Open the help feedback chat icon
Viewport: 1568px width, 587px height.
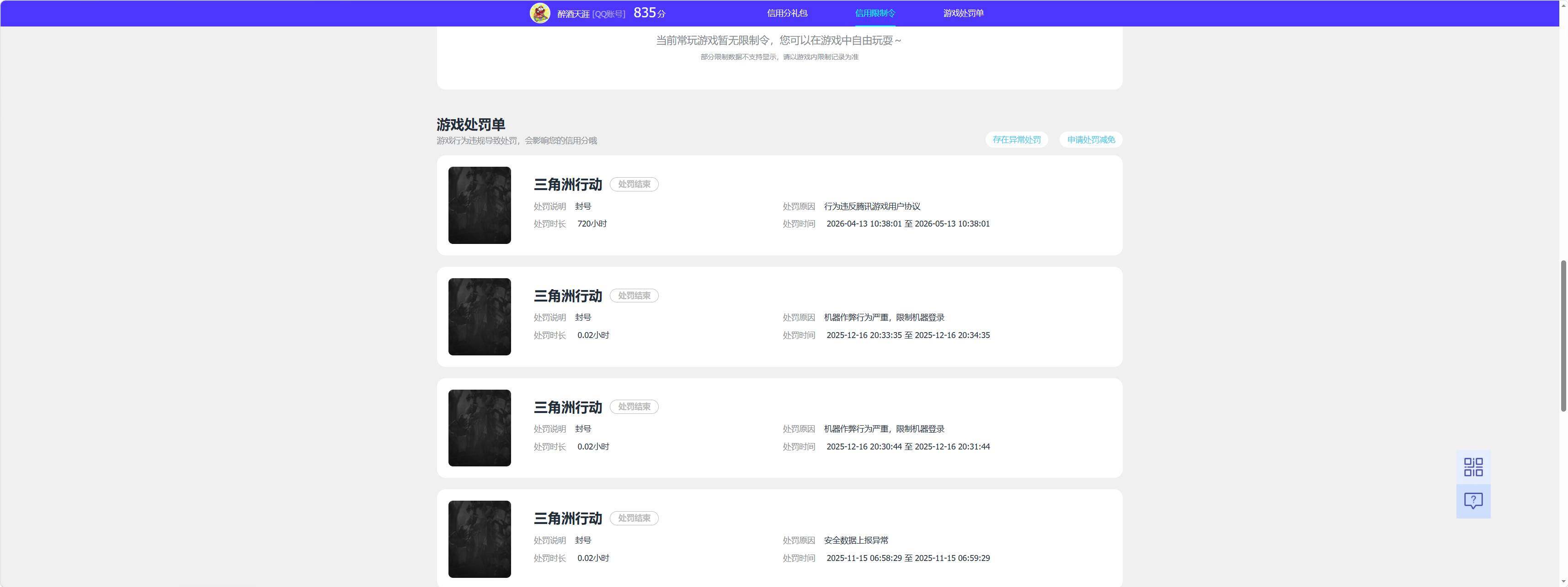[x=1473, y=501]
